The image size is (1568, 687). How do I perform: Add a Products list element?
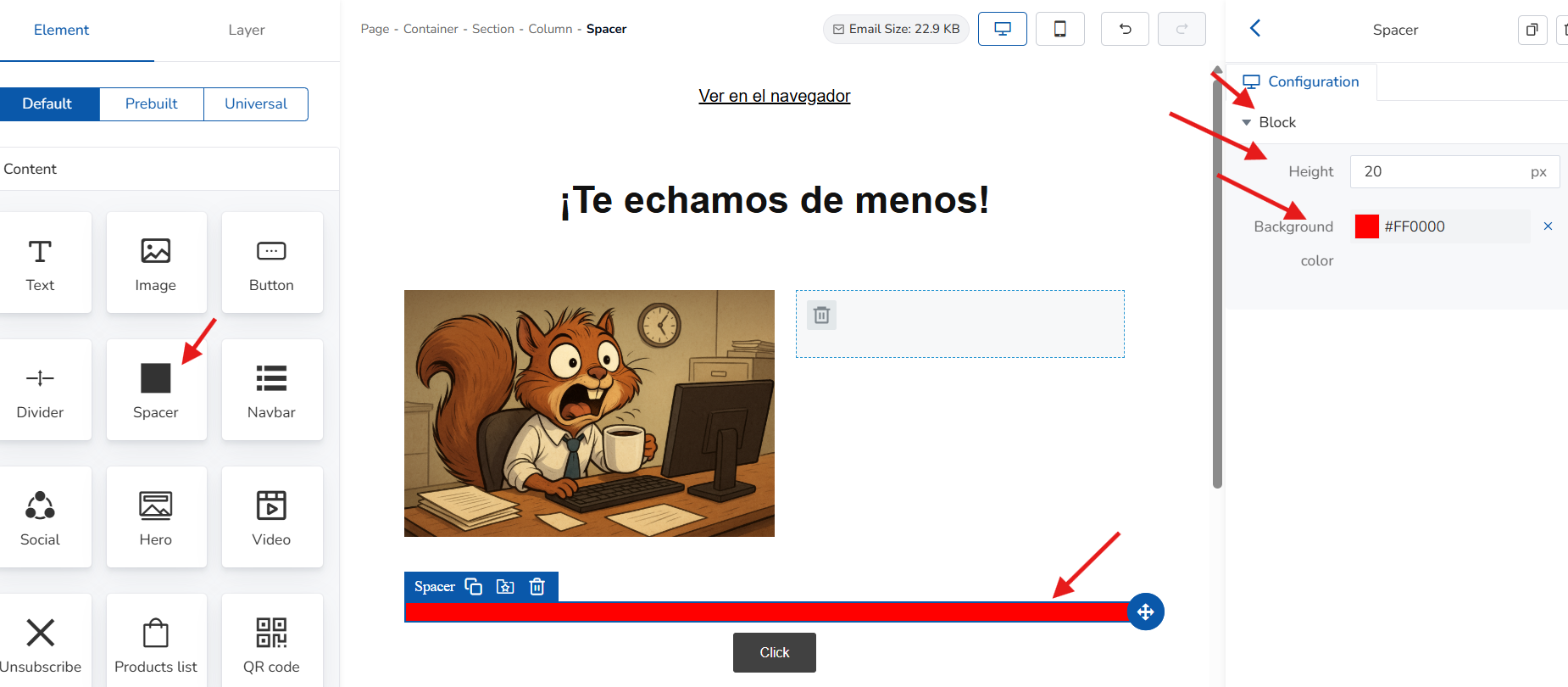156,641
